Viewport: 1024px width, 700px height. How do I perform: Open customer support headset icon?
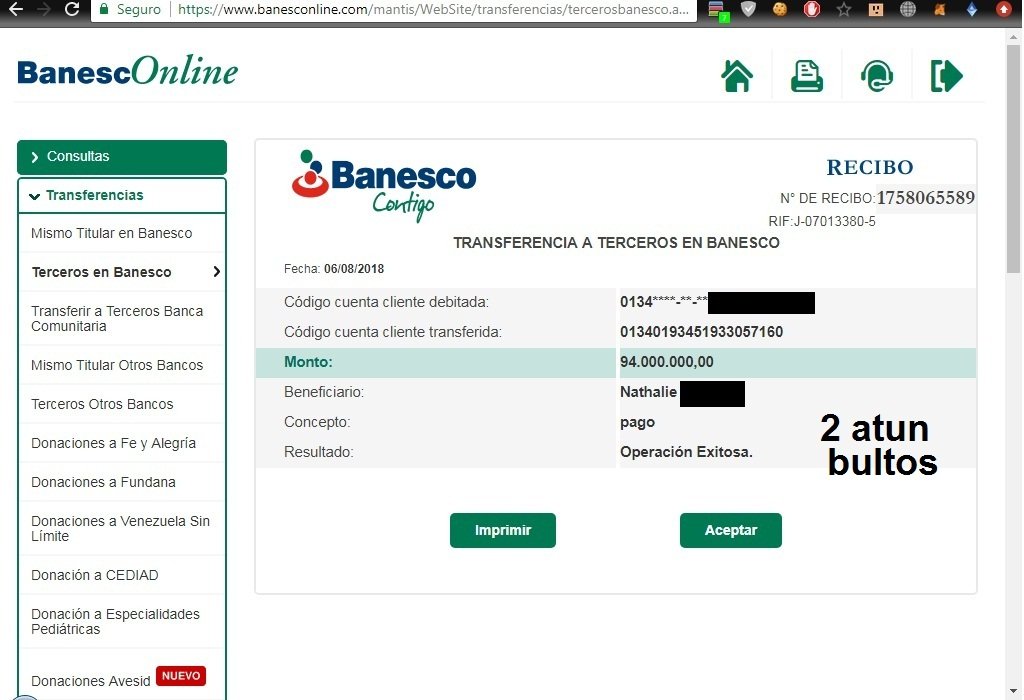point(876,76)
